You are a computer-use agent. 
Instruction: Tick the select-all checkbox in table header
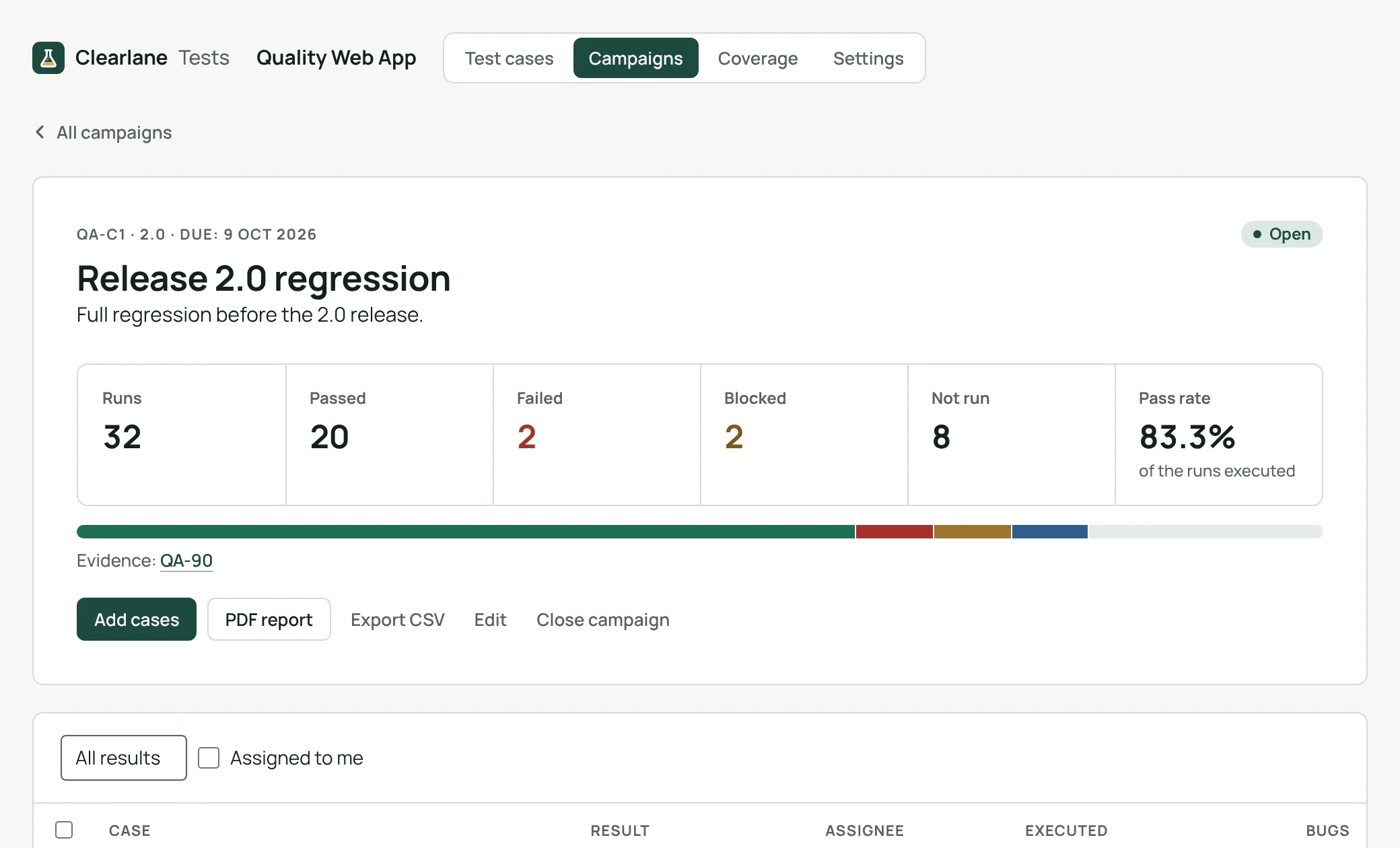point(64,830)
